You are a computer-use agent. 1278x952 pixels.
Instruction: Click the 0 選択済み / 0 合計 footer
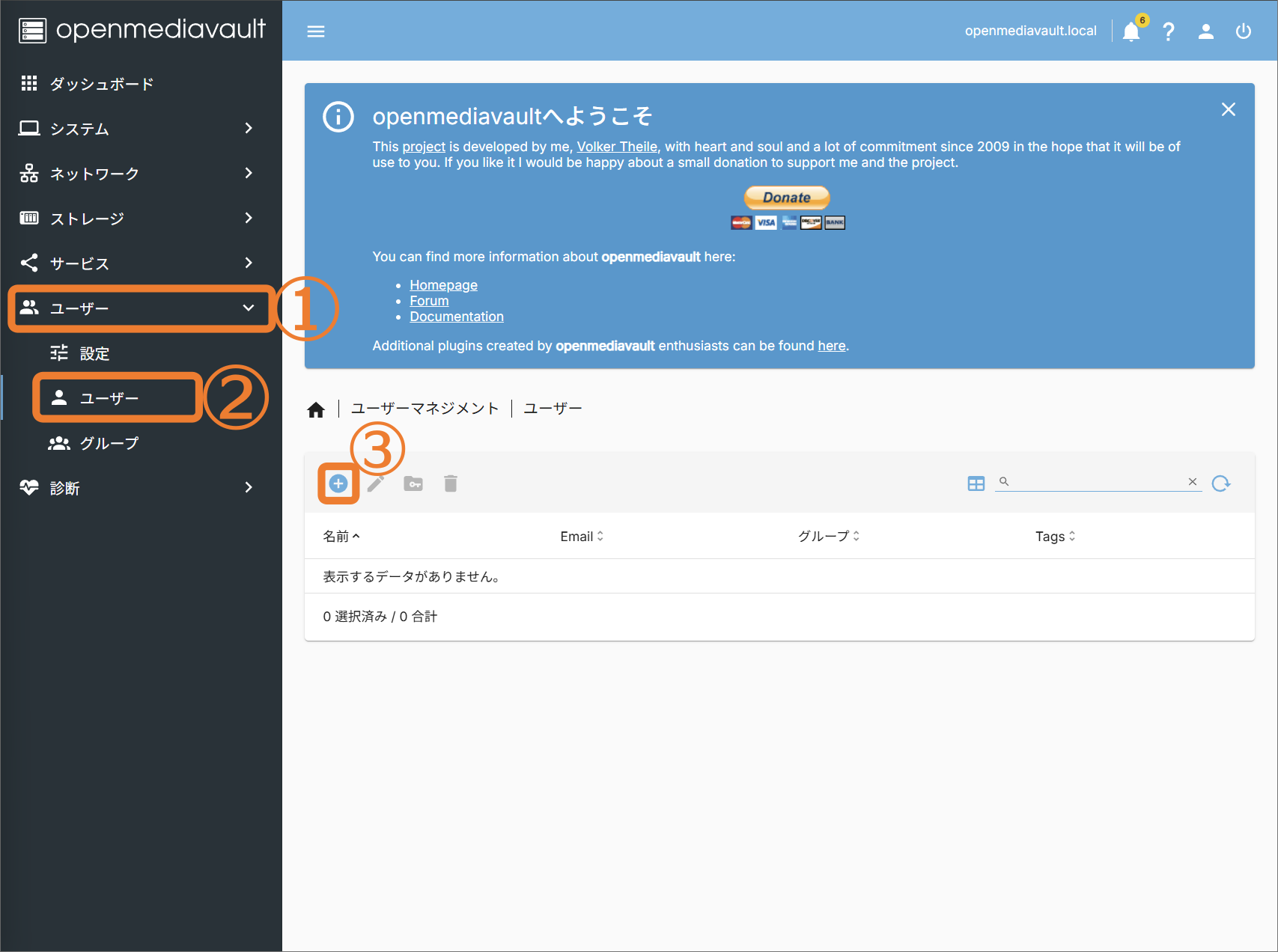click(x=380, y=617)
